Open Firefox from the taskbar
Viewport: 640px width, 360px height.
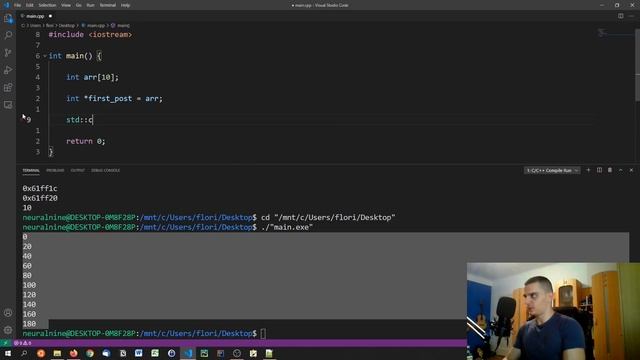(x=73, y=353)
